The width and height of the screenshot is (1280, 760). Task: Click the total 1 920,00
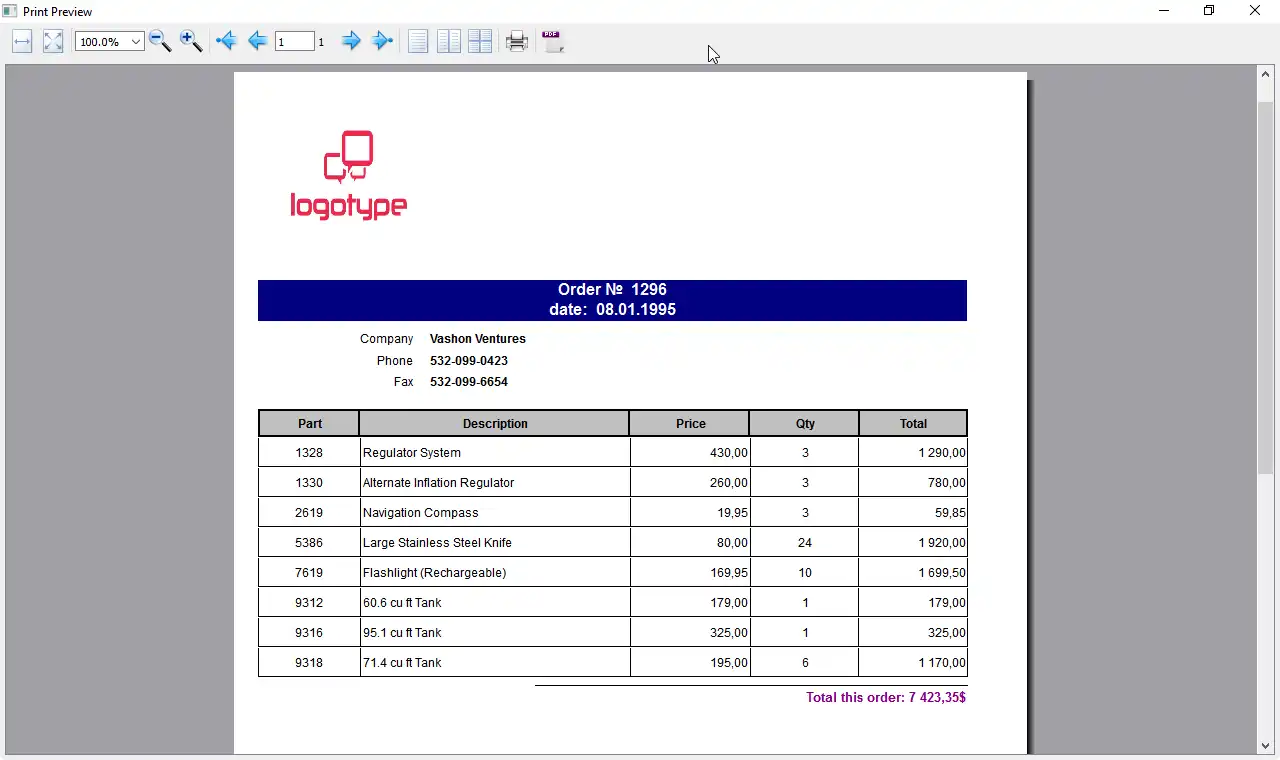pos(942,543)
